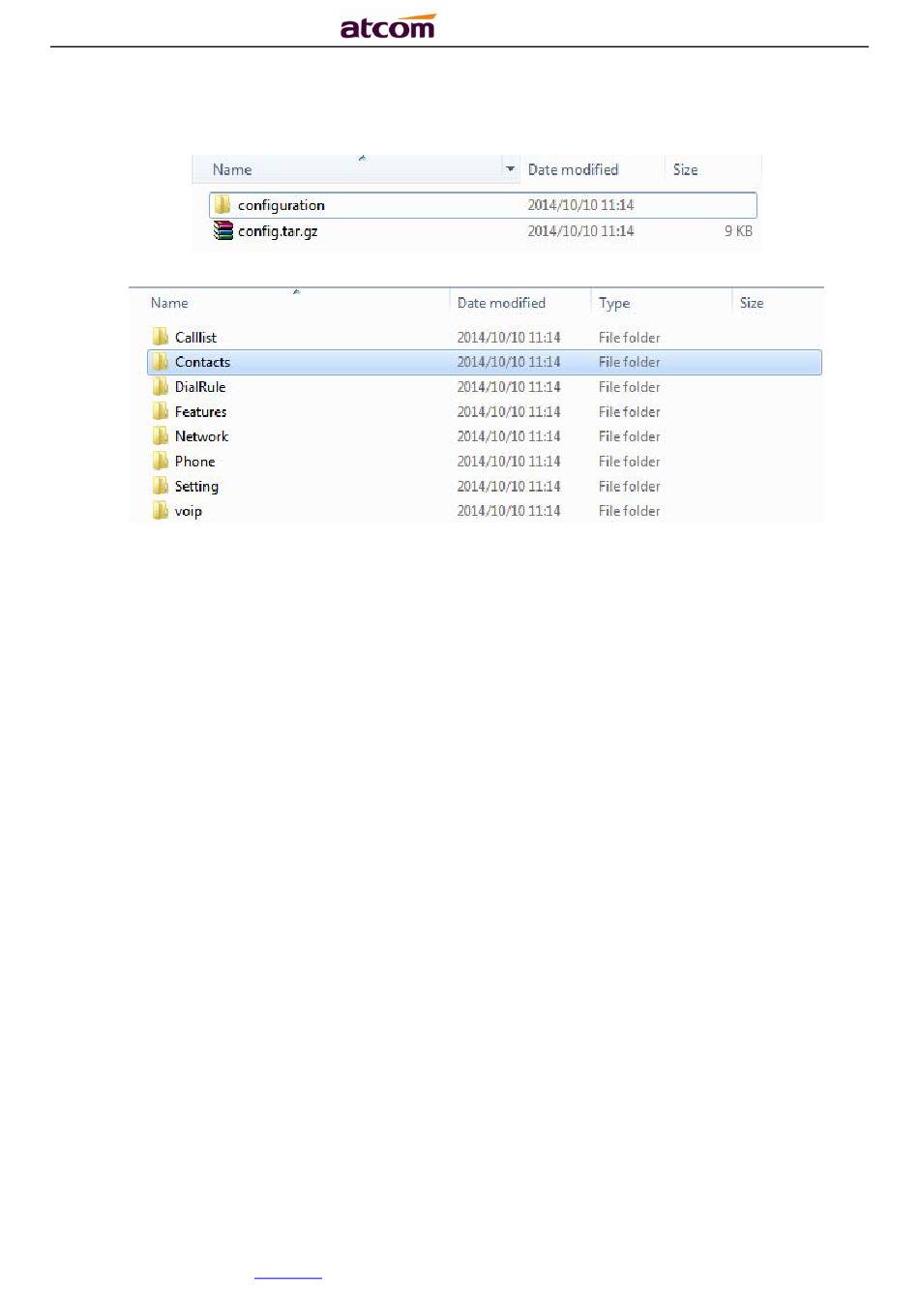919x1316 pixels.
Task: Sort upper list by Size column
Action: coord(685,169)
